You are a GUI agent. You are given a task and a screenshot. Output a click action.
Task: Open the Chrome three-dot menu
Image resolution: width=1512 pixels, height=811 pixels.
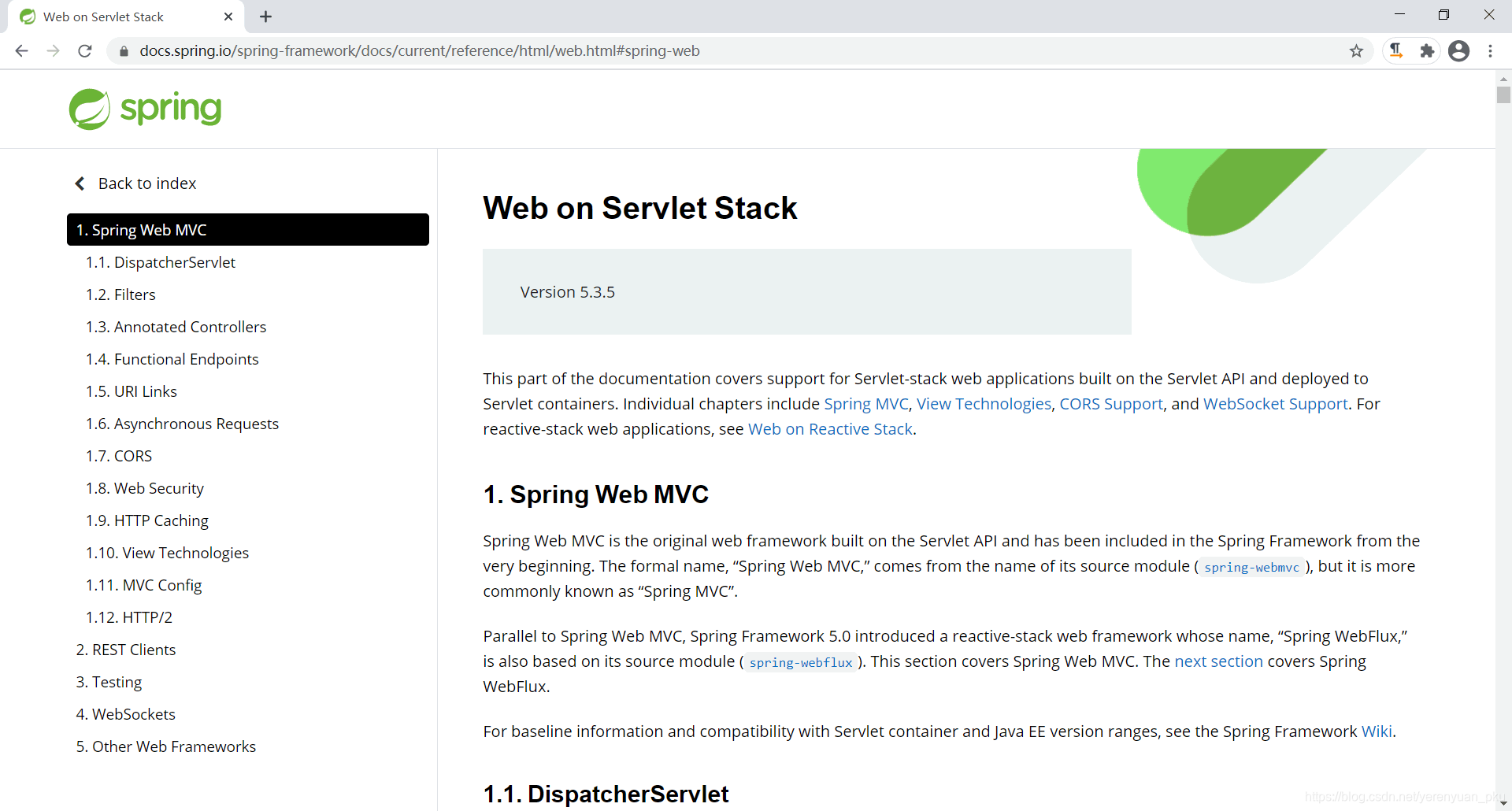(1490, 51)
